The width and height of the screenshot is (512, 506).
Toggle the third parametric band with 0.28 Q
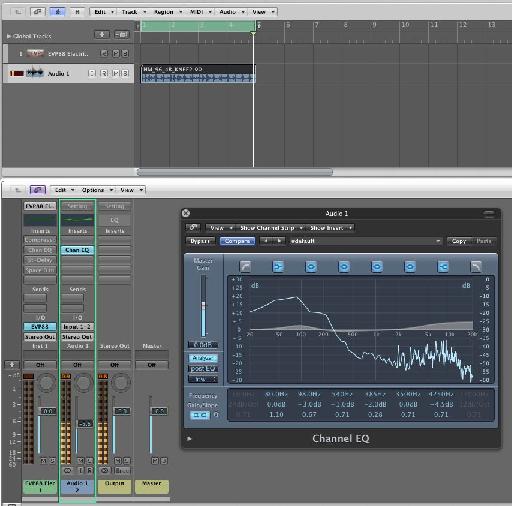click(377, 266)
